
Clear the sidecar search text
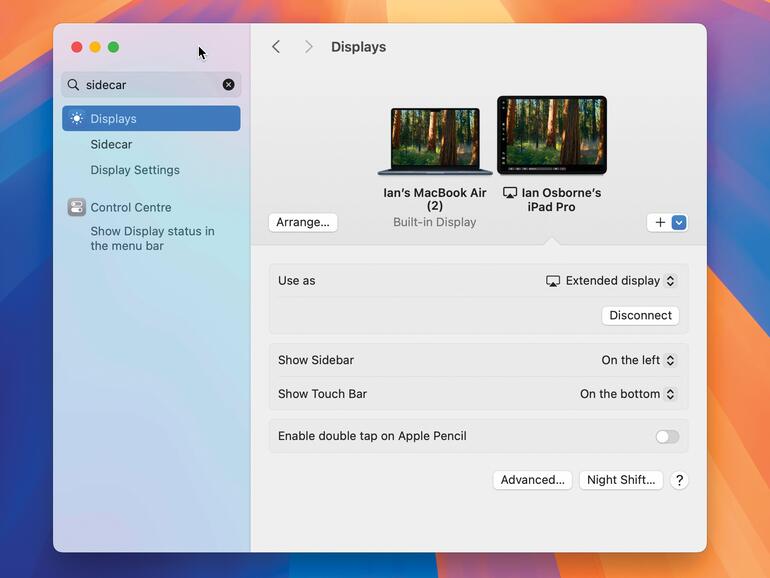[x=229, y=85]
